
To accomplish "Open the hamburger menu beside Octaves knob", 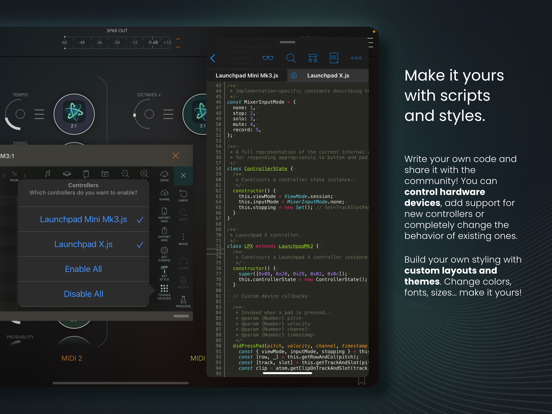I will point(168,114).
